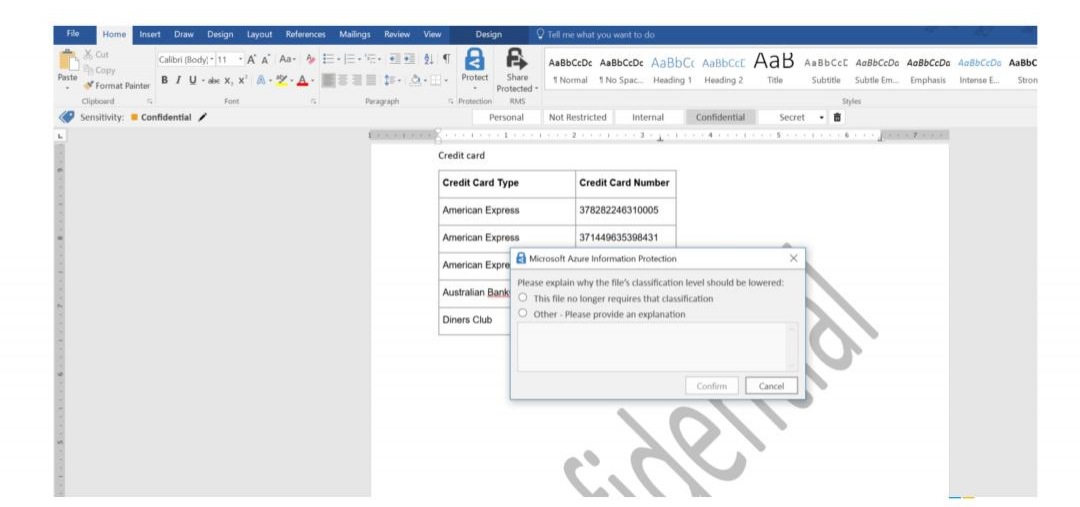Align text right
1080x507 pixels.
(357, 81)
